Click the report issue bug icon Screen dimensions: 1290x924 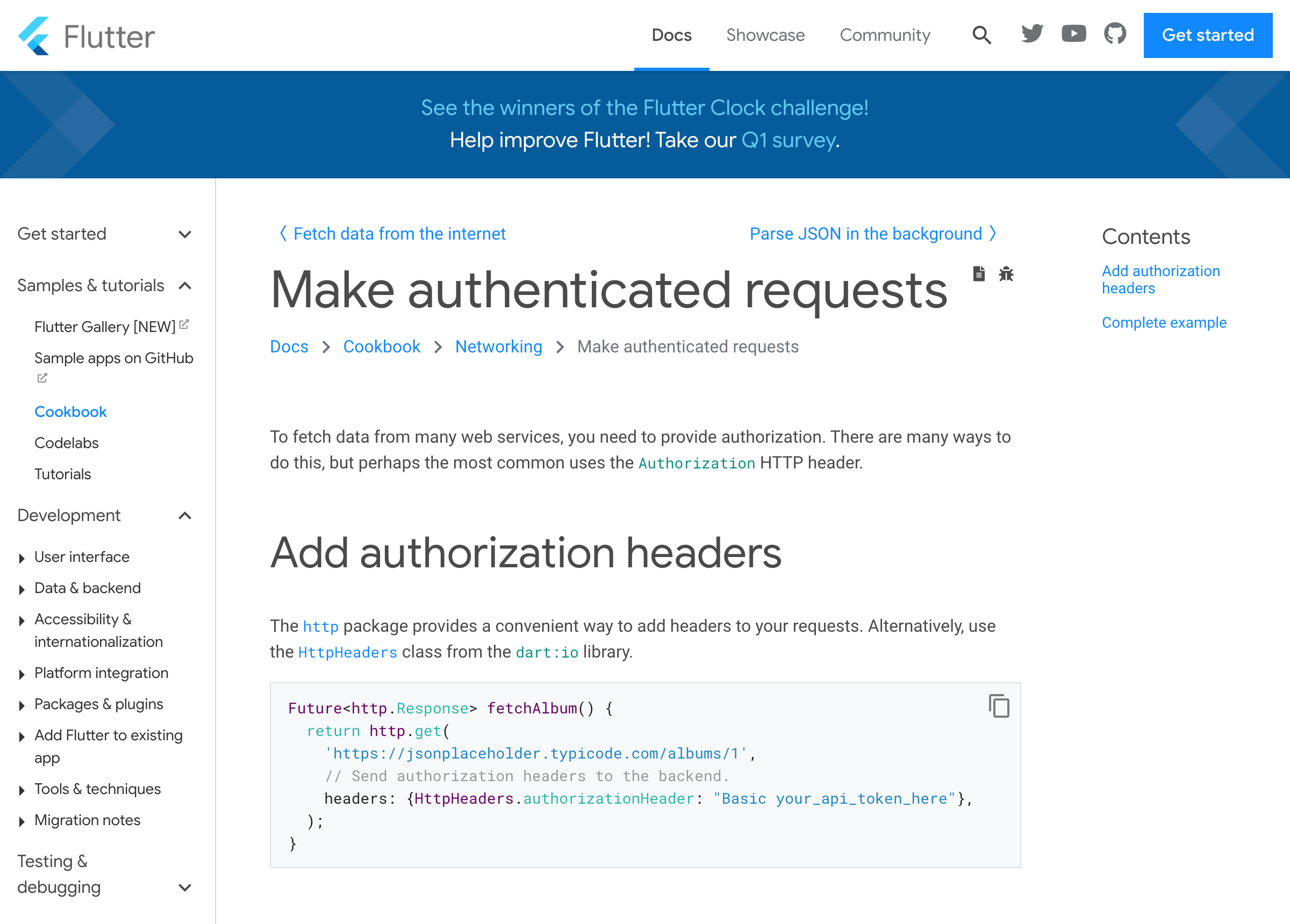pyautogui.click(x=1006, y=274)
